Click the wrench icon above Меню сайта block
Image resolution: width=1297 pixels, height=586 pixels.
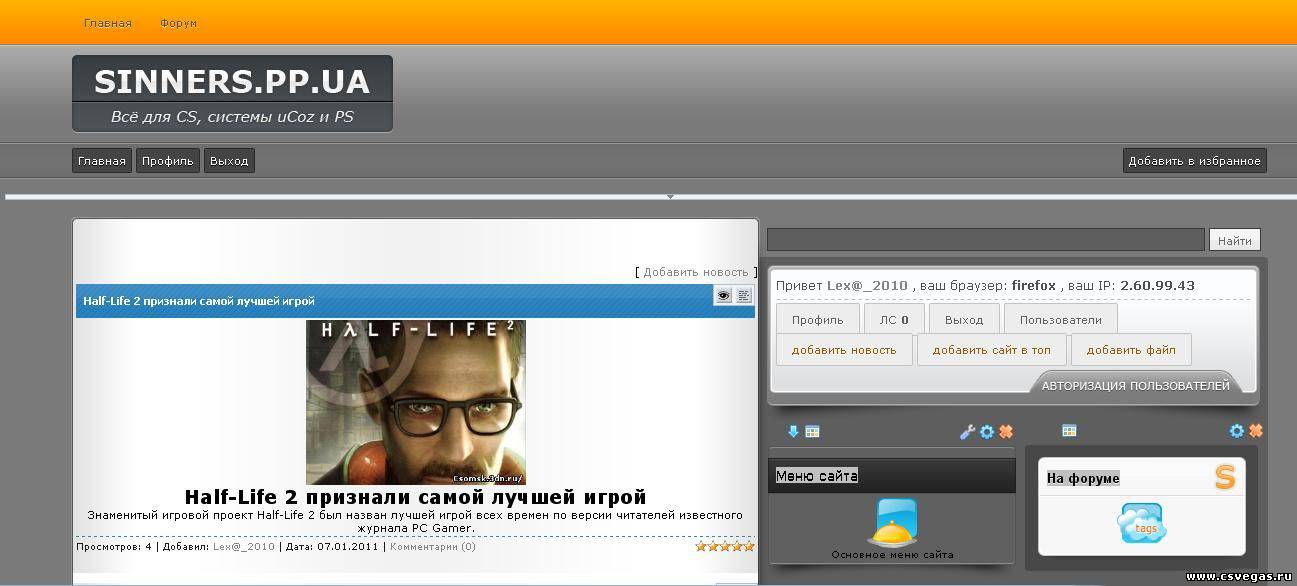point(967,431)
